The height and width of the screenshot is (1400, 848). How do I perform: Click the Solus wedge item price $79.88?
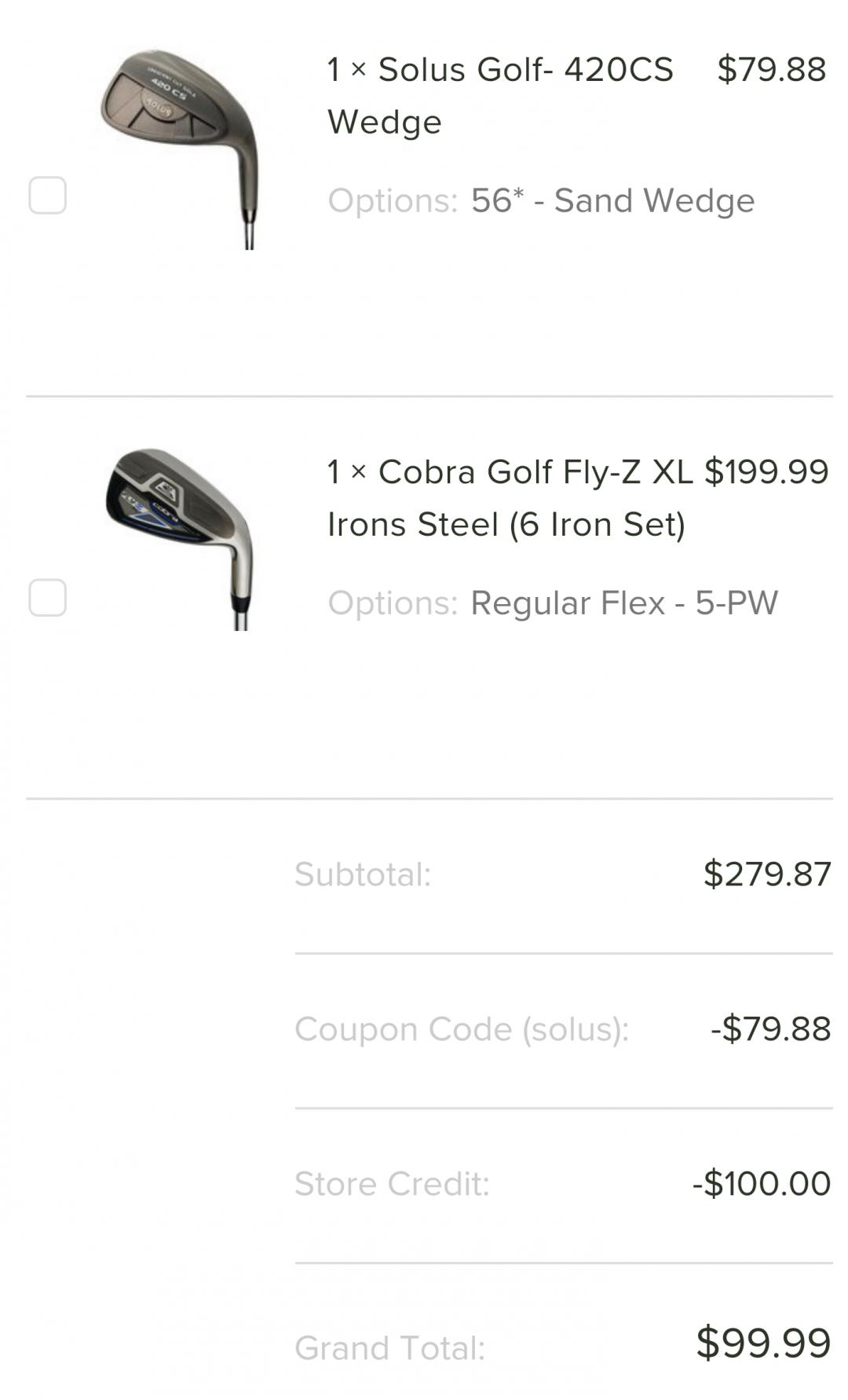[x=771, y=69]
